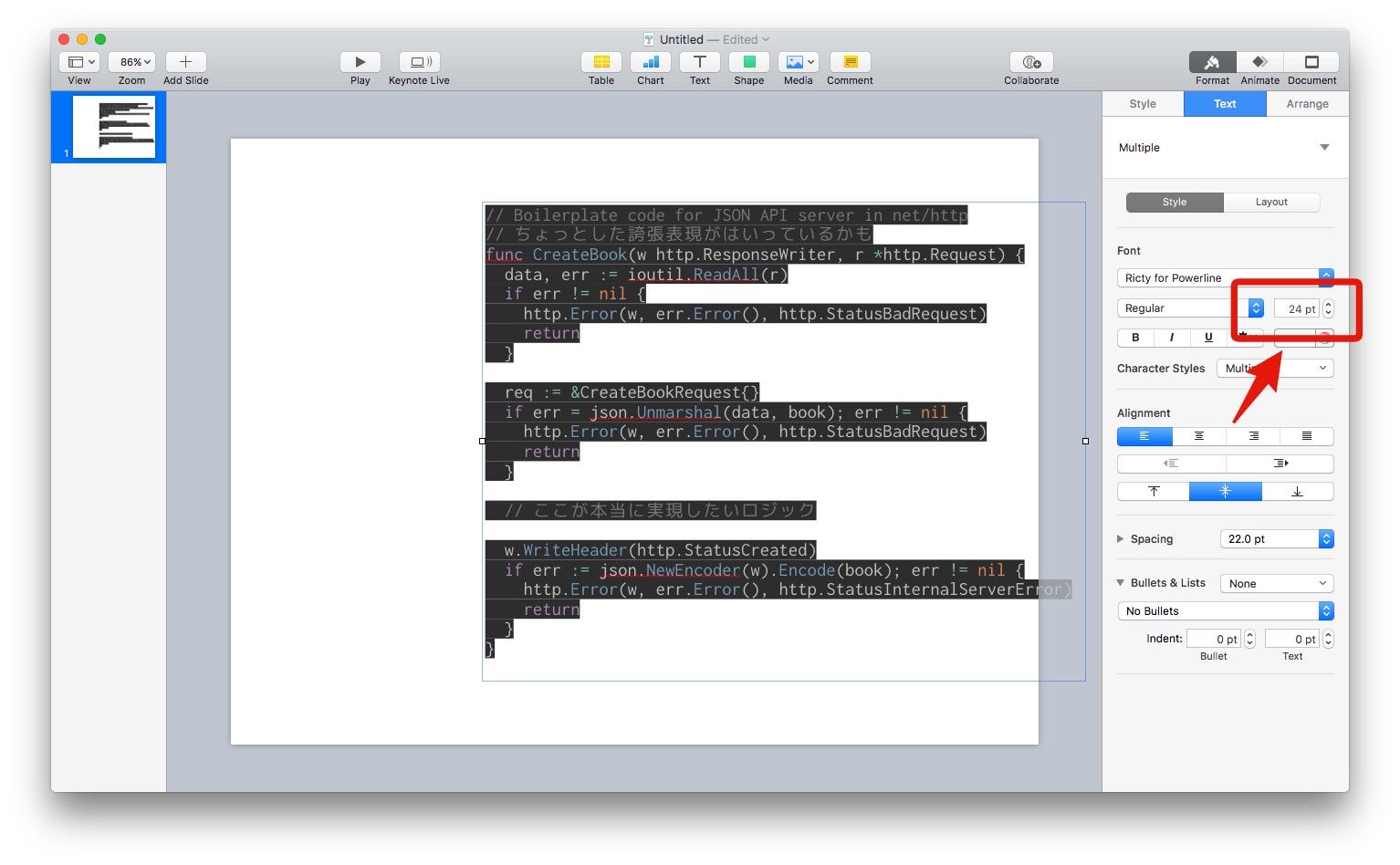1400x865 pixels.
Task: Open the No Bullets type dropdown
Action: pyautogui.click(x=1225, y=611)
